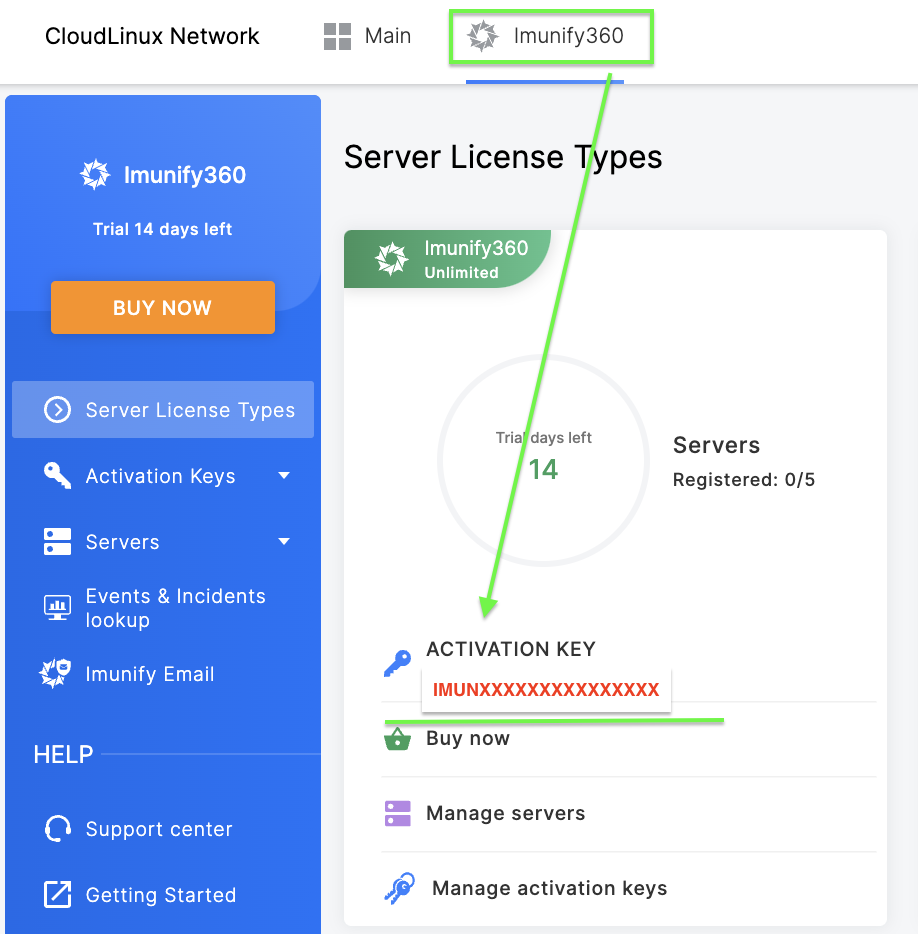Screen dimensions: 918x934
Task: Click the Manage activation keys icon
Action: tap(400, 888)
